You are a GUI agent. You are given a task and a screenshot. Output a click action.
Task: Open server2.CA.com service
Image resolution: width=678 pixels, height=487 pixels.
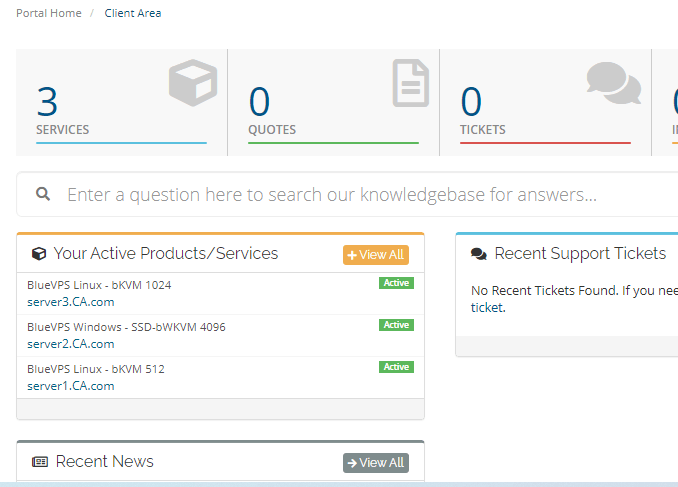pos(71,344)
